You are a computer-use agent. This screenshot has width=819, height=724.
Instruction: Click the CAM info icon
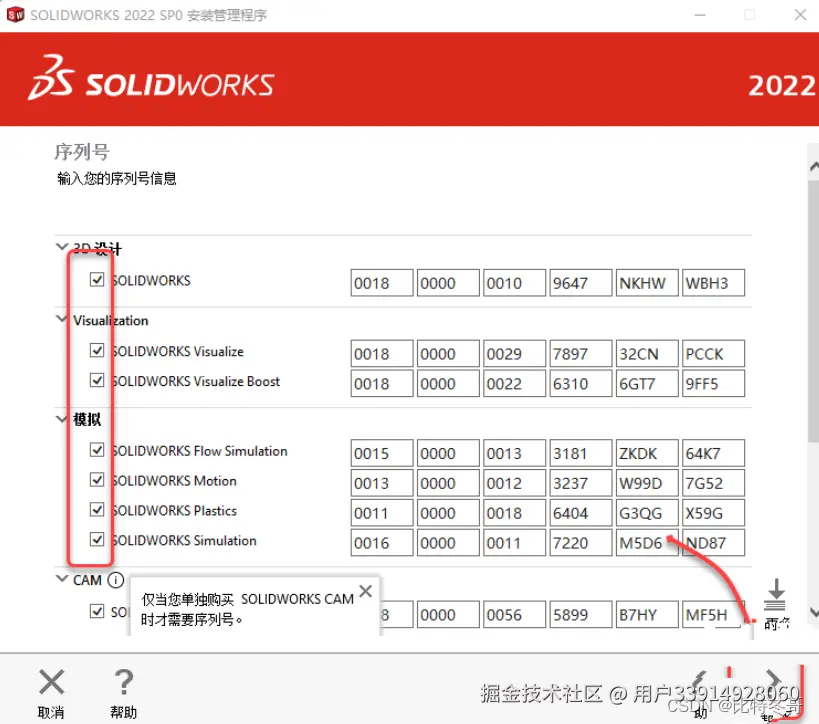tap(115, 580)
